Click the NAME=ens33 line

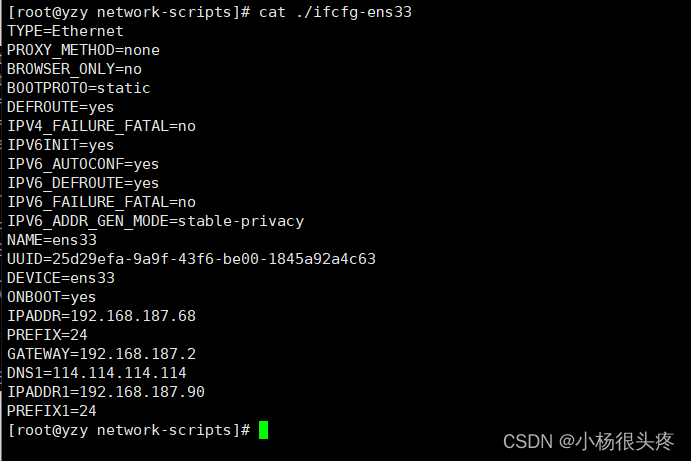[x=52, y=240]
